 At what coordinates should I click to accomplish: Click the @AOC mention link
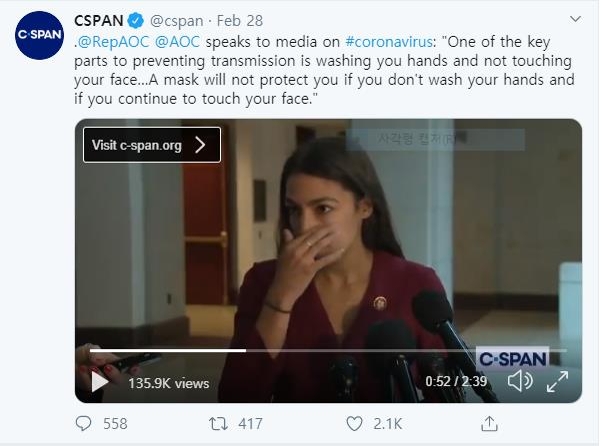point(178,41)
